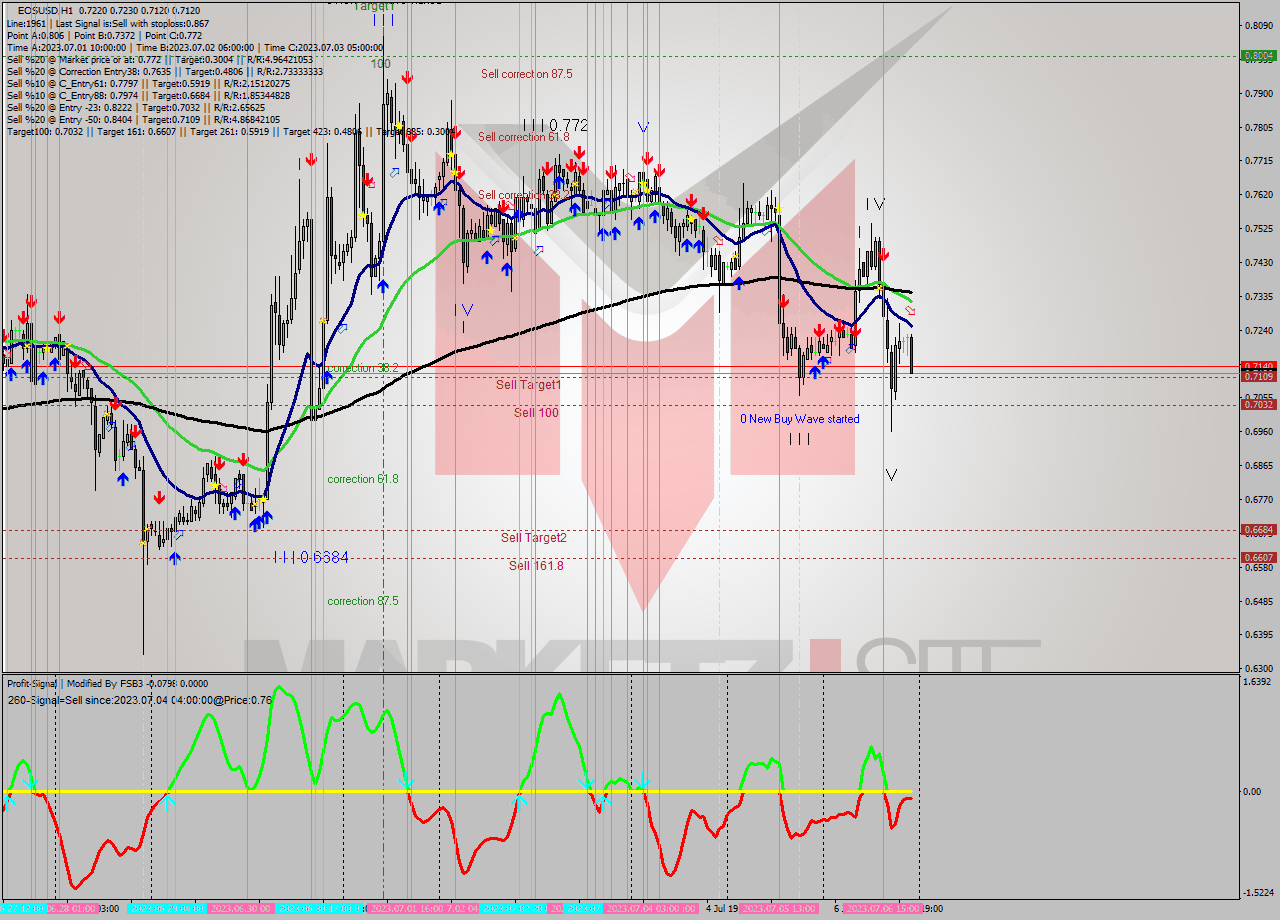Select 'Sell %20 @ Entry -23' row
Image resolution: width=1280 pixels, height=920 pixels.
[135, 107]
